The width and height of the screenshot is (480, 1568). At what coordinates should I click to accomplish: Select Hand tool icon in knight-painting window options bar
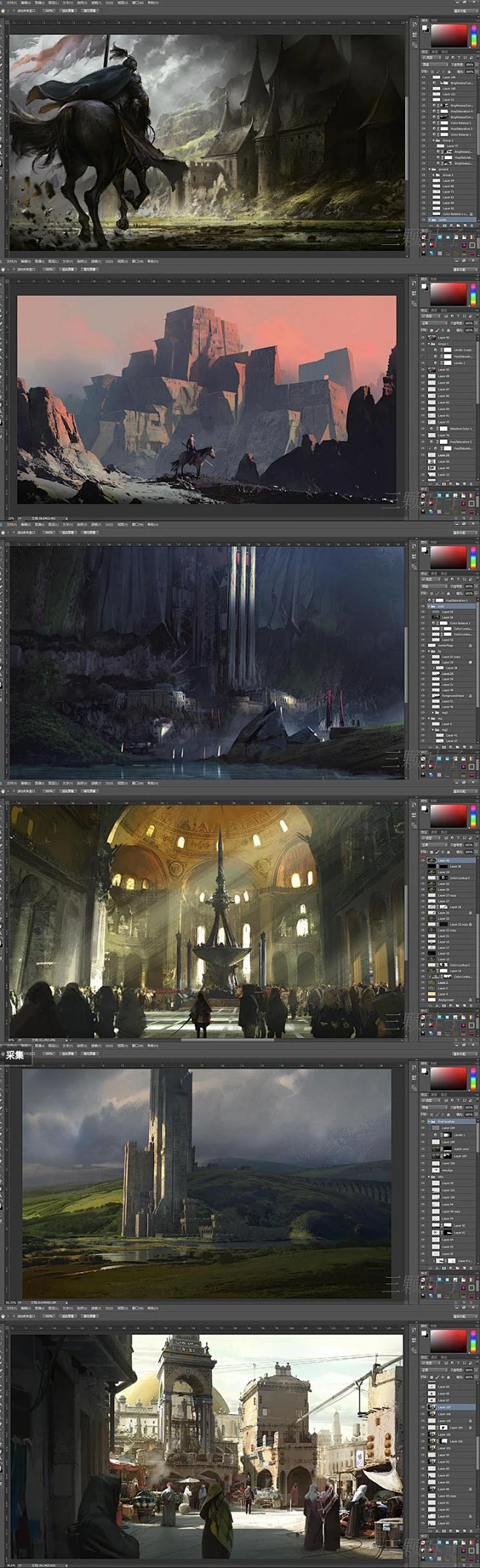click(4, 11)
